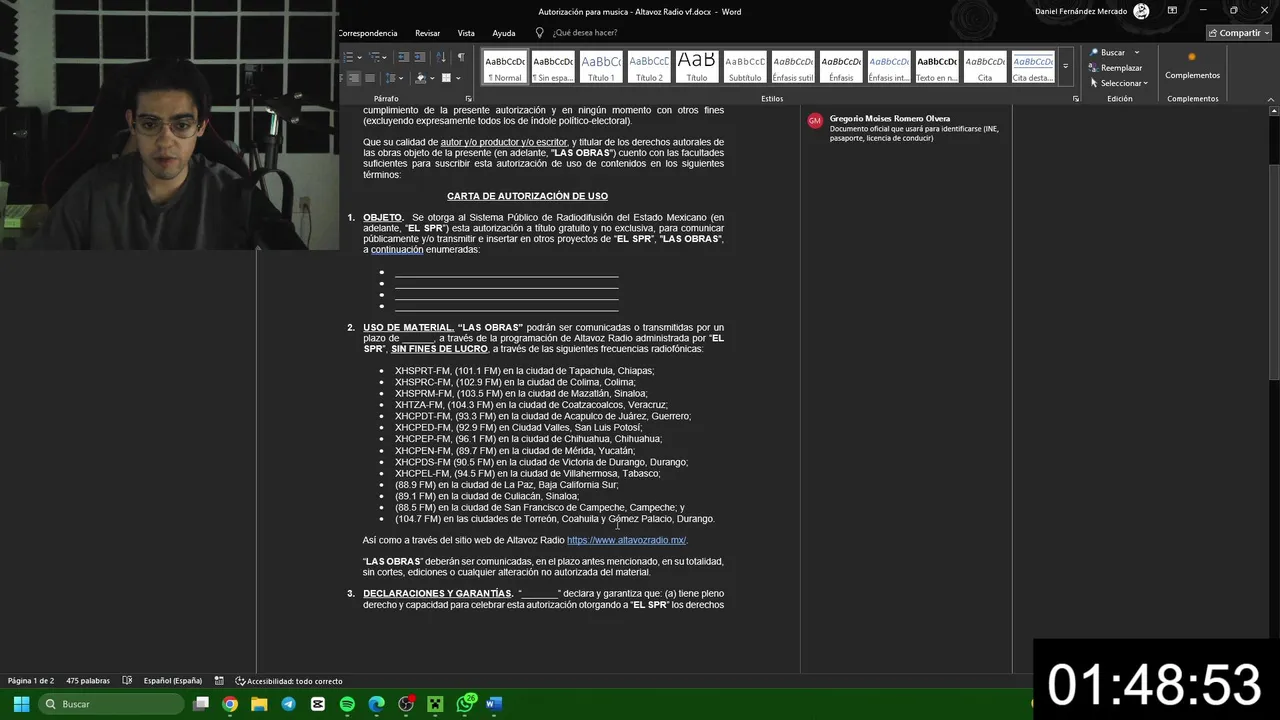This screenshot has width=1280, height=720.
Task: Decrease the paragraph indent
Action: click(404, 57)
